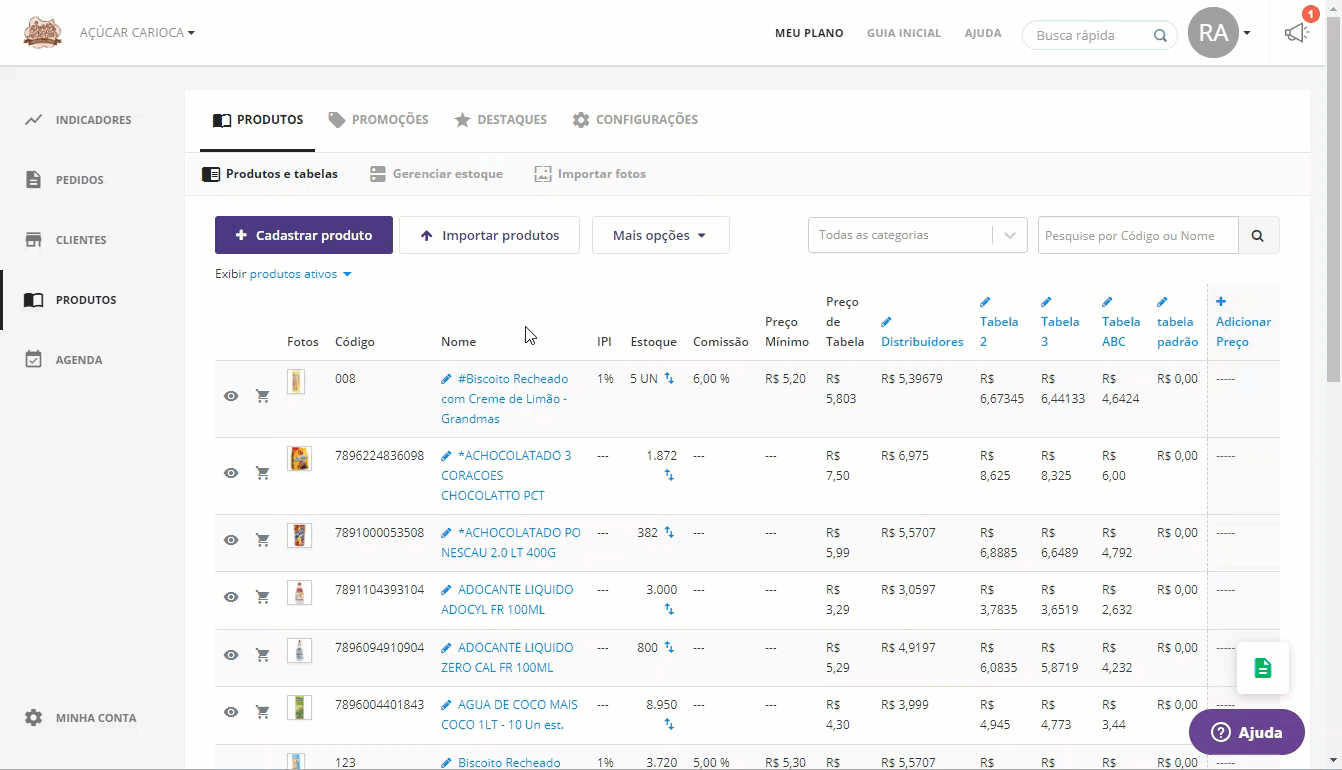Toggle visibility eye for Achocolatado 3 Coracoes

[x=231, y=473]
